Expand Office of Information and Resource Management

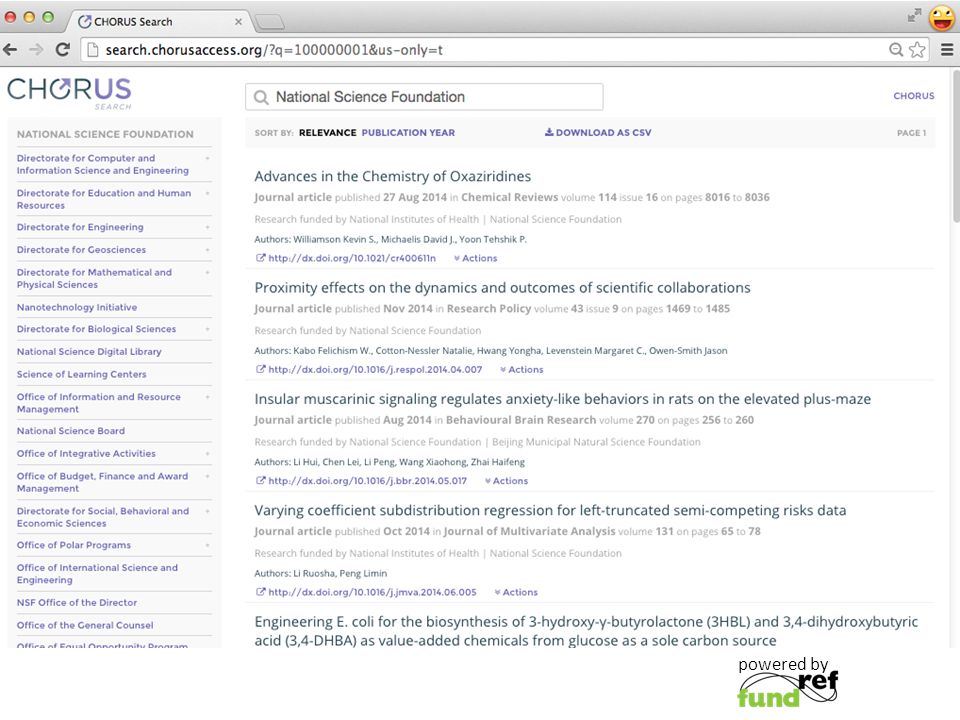tap(208, 397)
